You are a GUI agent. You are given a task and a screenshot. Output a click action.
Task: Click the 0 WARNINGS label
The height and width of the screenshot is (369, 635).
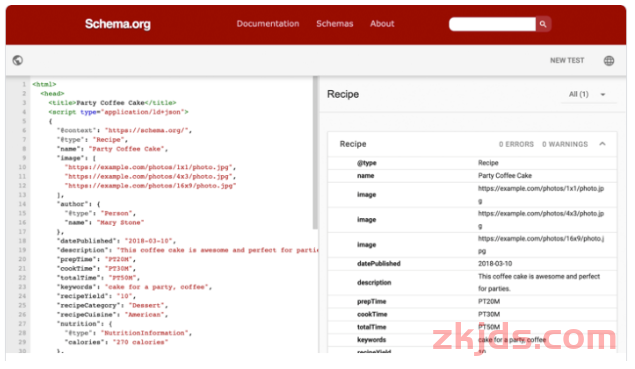coord(565,144)
